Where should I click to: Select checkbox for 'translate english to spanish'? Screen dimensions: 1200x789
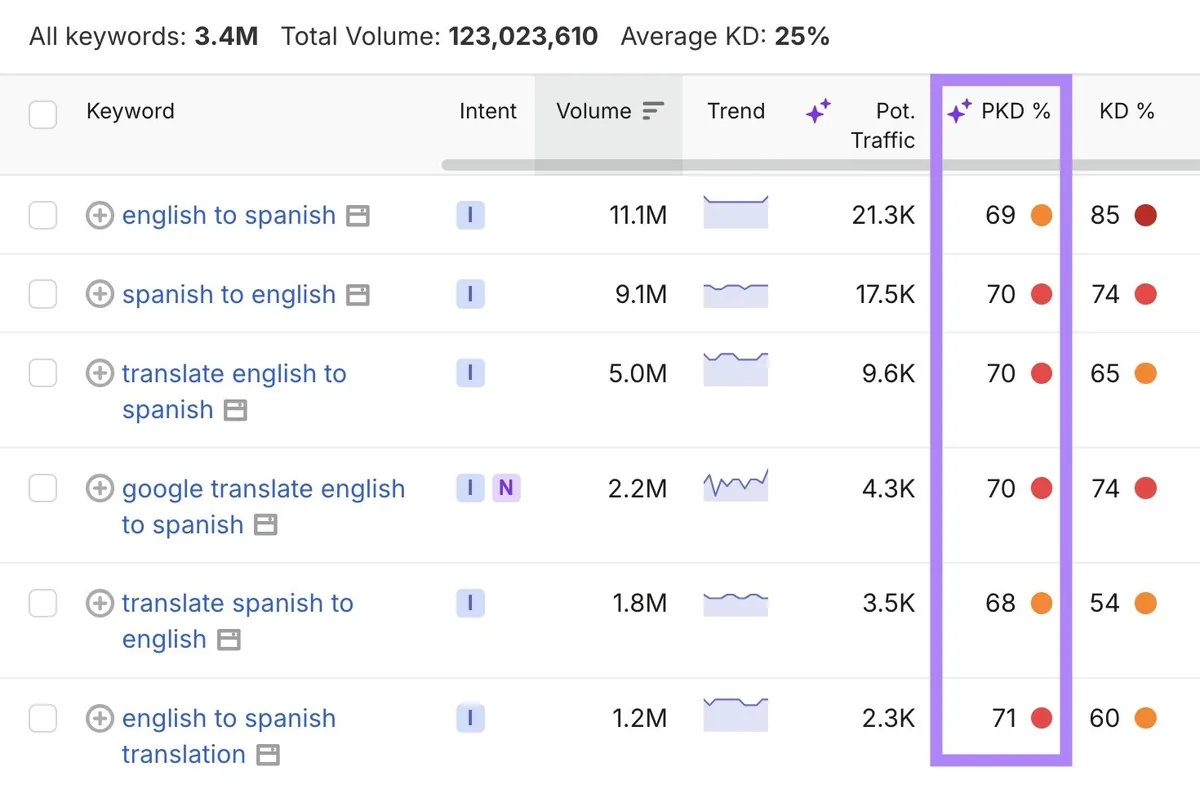pos(43,373)
